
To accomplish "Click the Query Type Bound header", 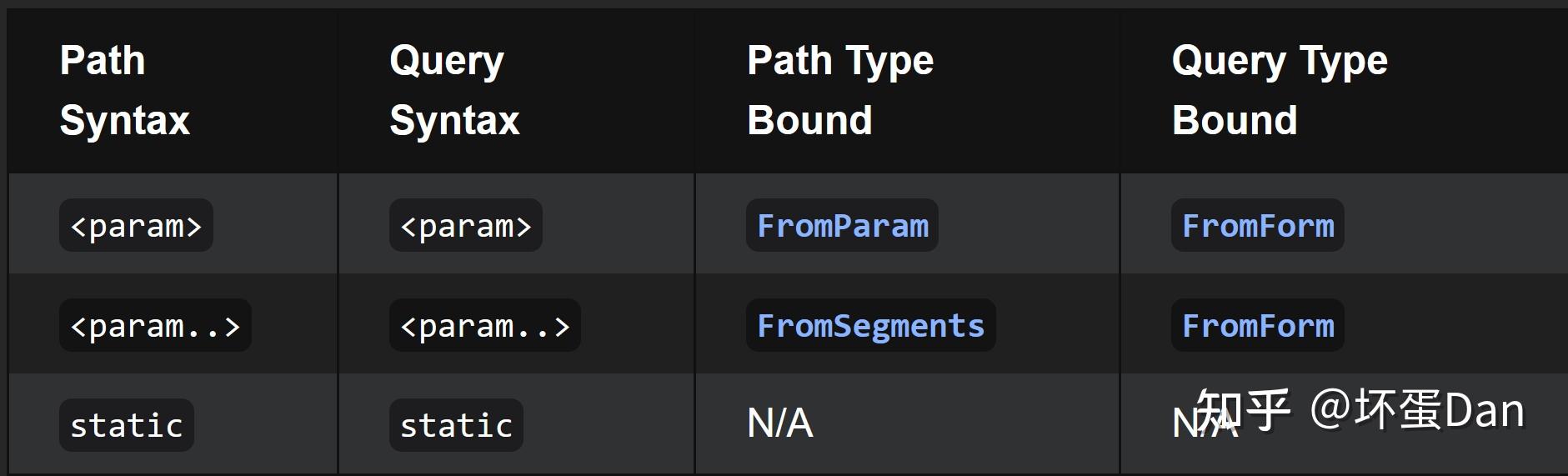I will click(x=1280, y=90).
